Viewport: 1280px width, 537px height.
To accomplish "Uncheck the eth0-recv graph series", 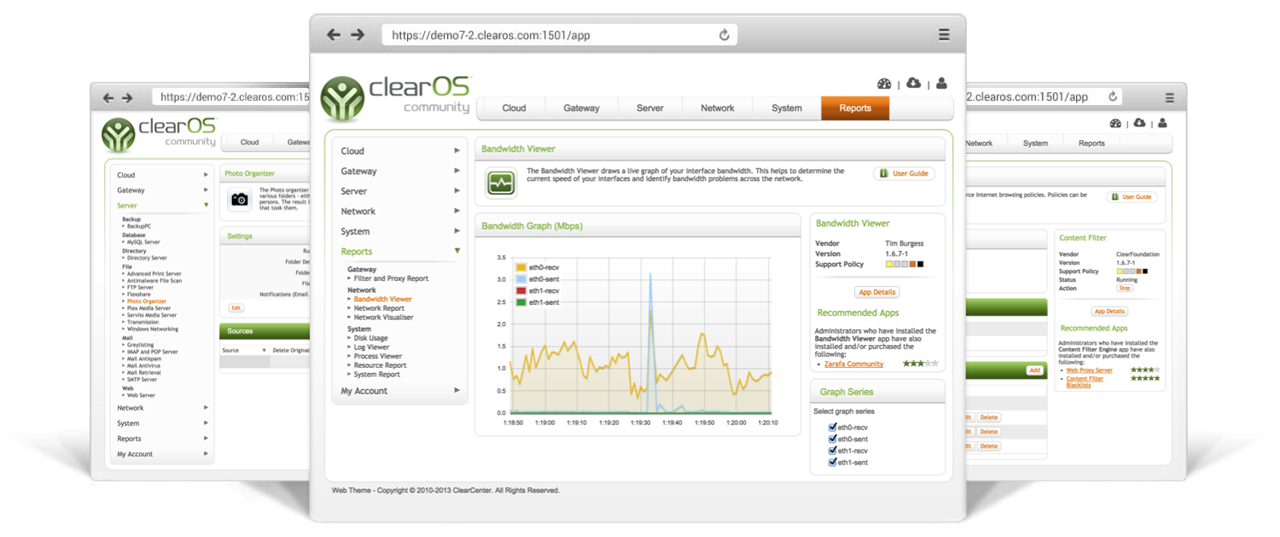I will click(x=832, y=427).
